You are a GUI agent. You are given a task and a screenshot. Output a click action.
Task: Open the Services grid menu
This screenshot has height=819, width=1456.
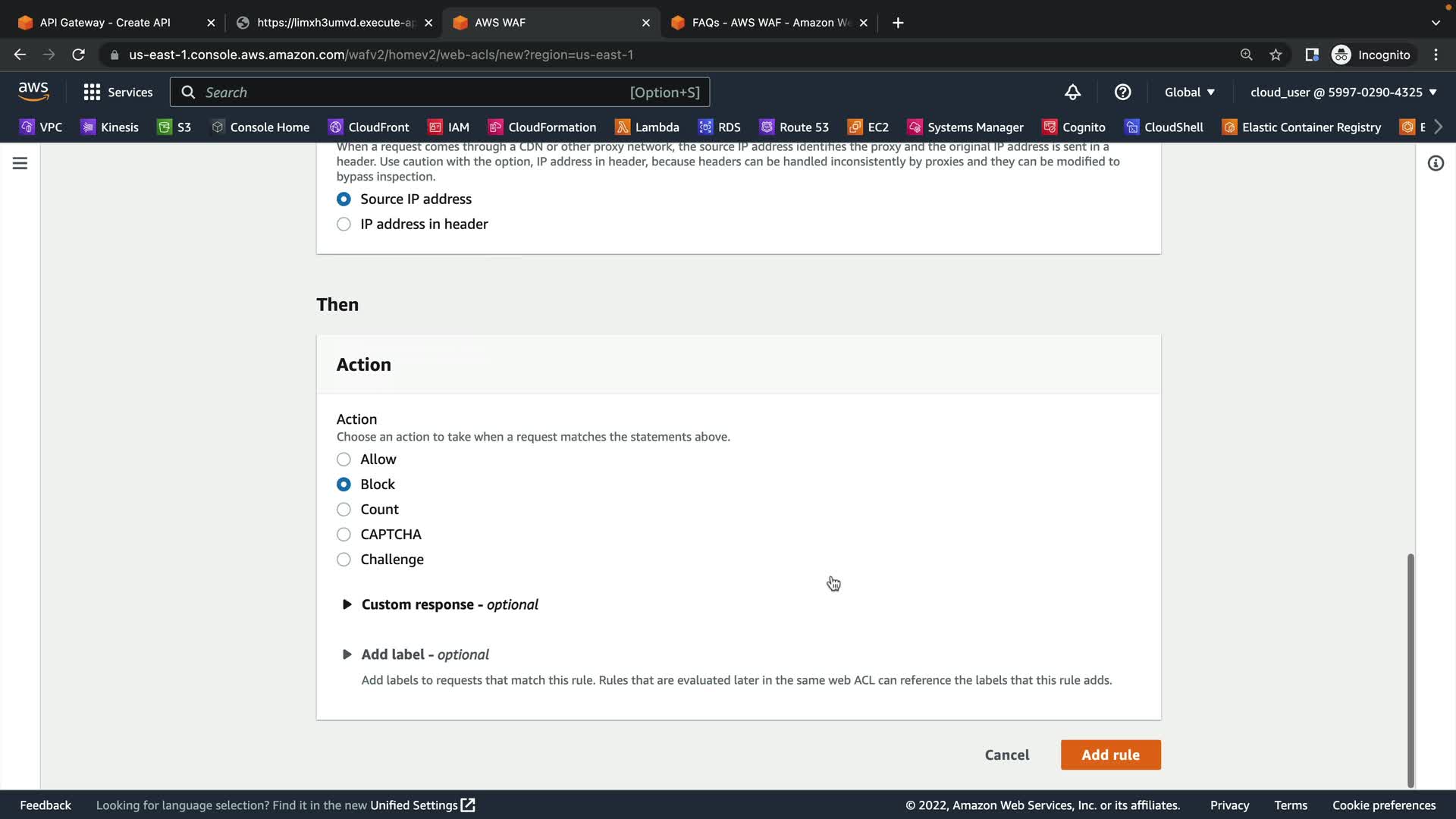[x=118, y=92]
